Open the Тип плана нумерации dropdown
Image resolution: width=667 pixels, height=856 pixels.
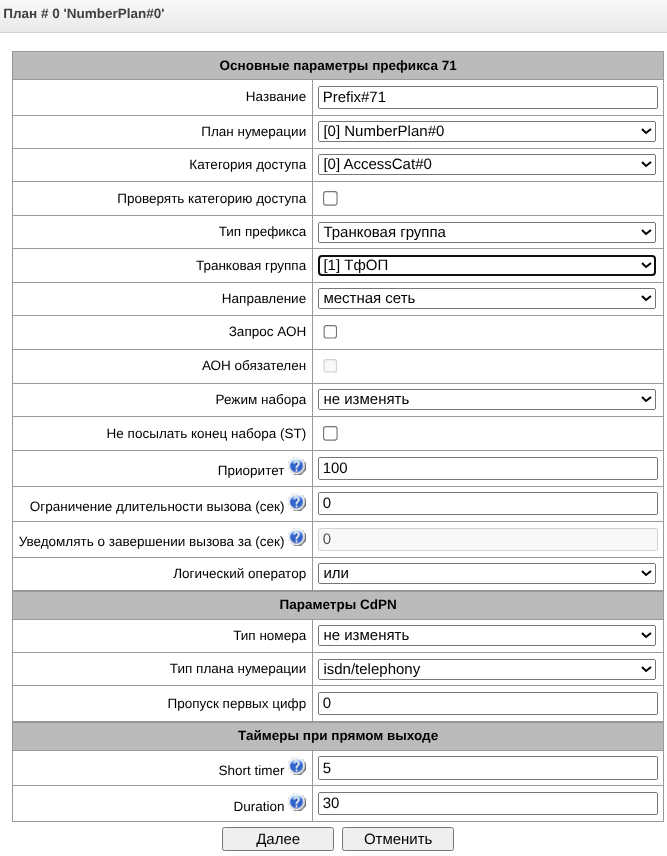487,668
